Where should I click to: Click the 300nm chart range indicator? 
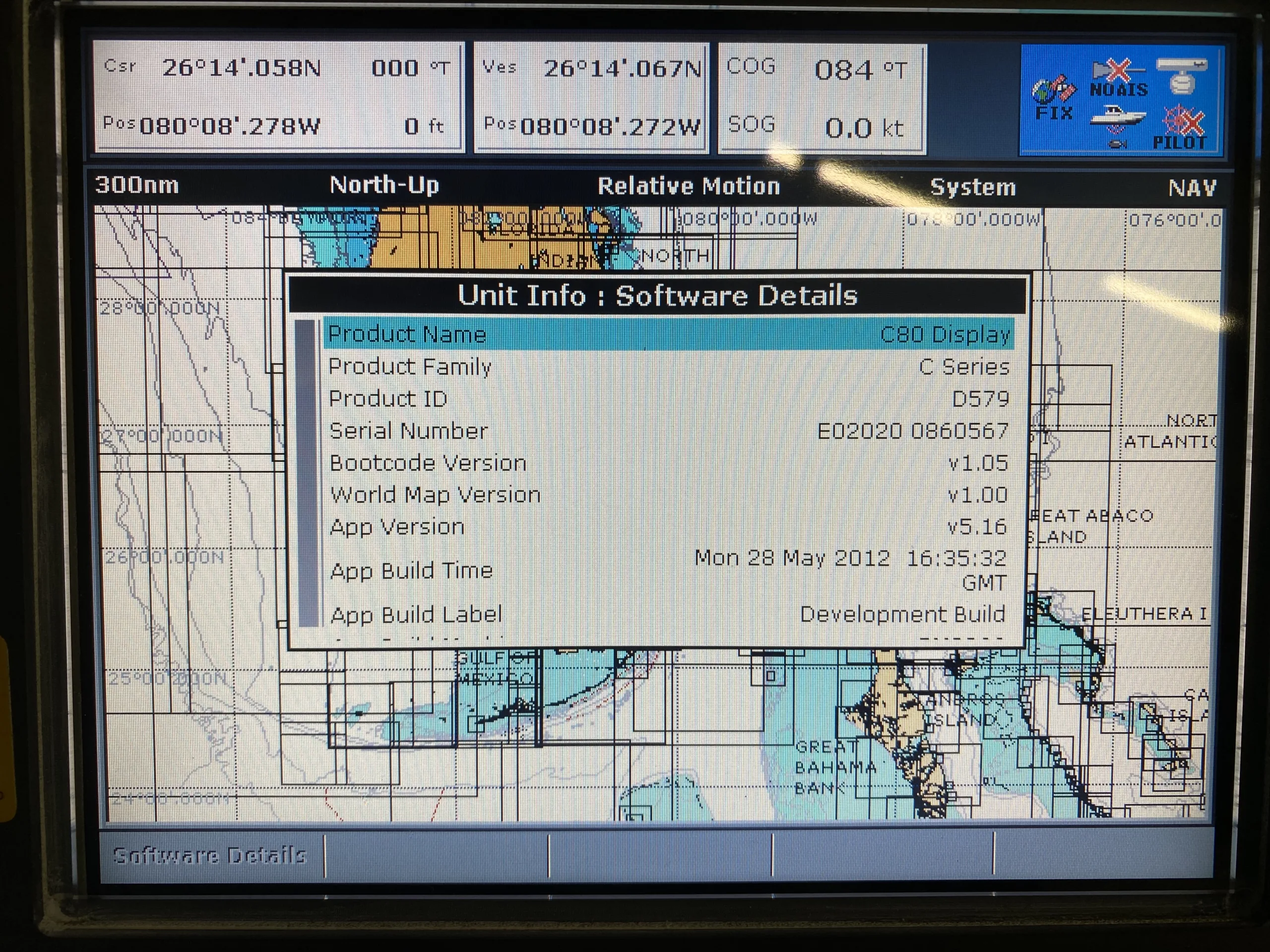coord(136,185)
